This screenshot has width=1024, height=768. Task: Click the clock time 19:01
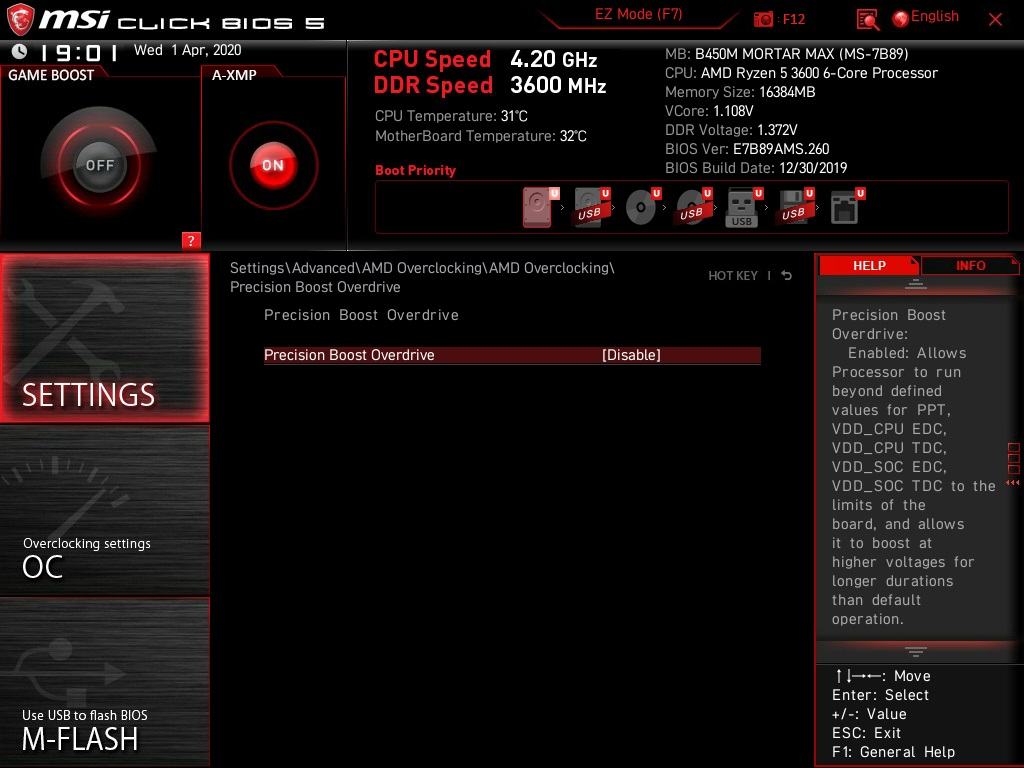(x=80, y=52)
